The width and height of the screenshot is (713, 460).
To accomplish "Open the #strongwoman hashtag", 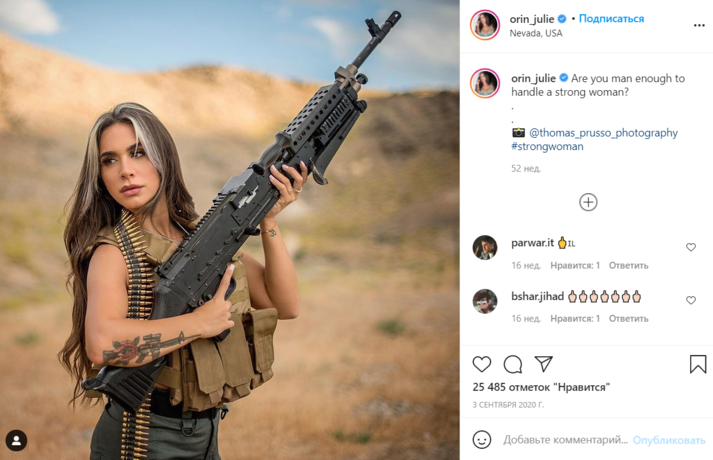I will pos(547,146).
